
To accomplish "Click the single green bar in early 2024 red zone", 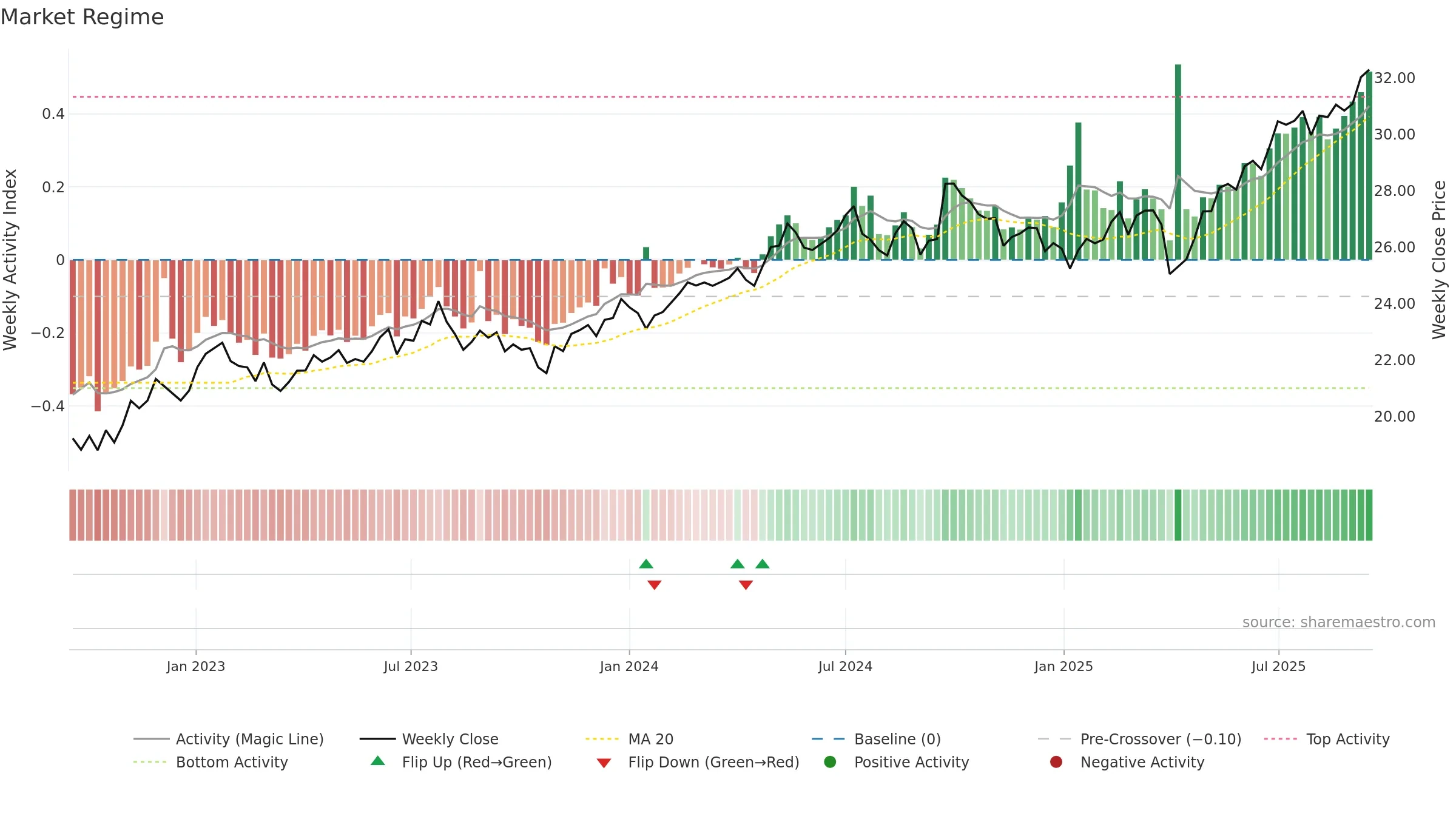I will tap(646, 254).
